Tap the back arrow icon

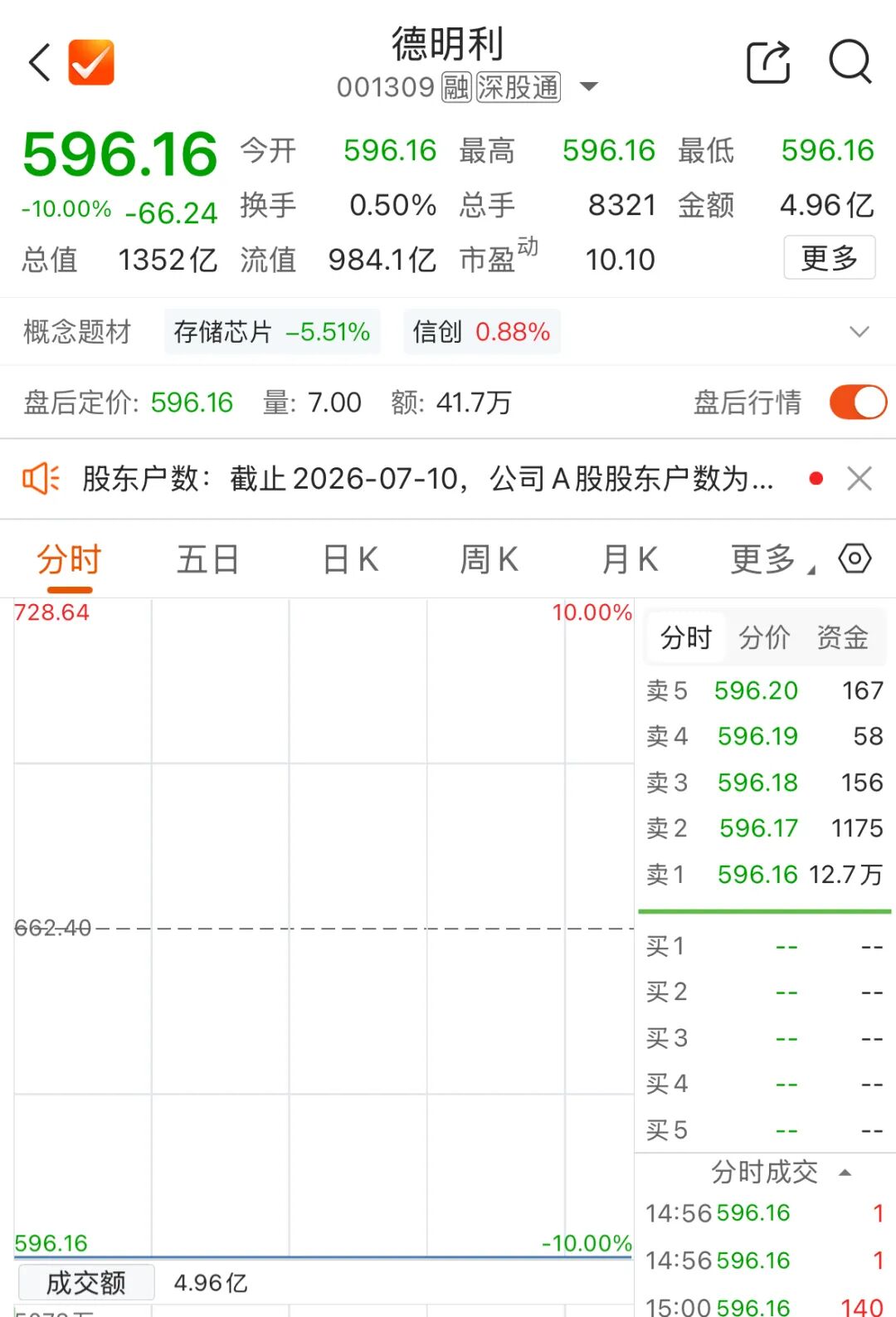[x=40, y=62]
